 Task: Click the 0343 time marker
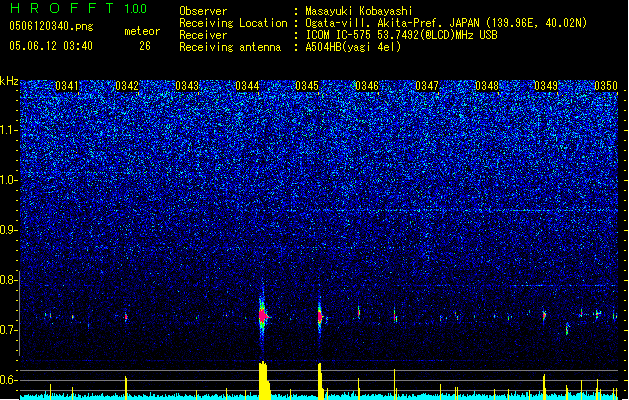pyautogui.click(x=187, y=86)
